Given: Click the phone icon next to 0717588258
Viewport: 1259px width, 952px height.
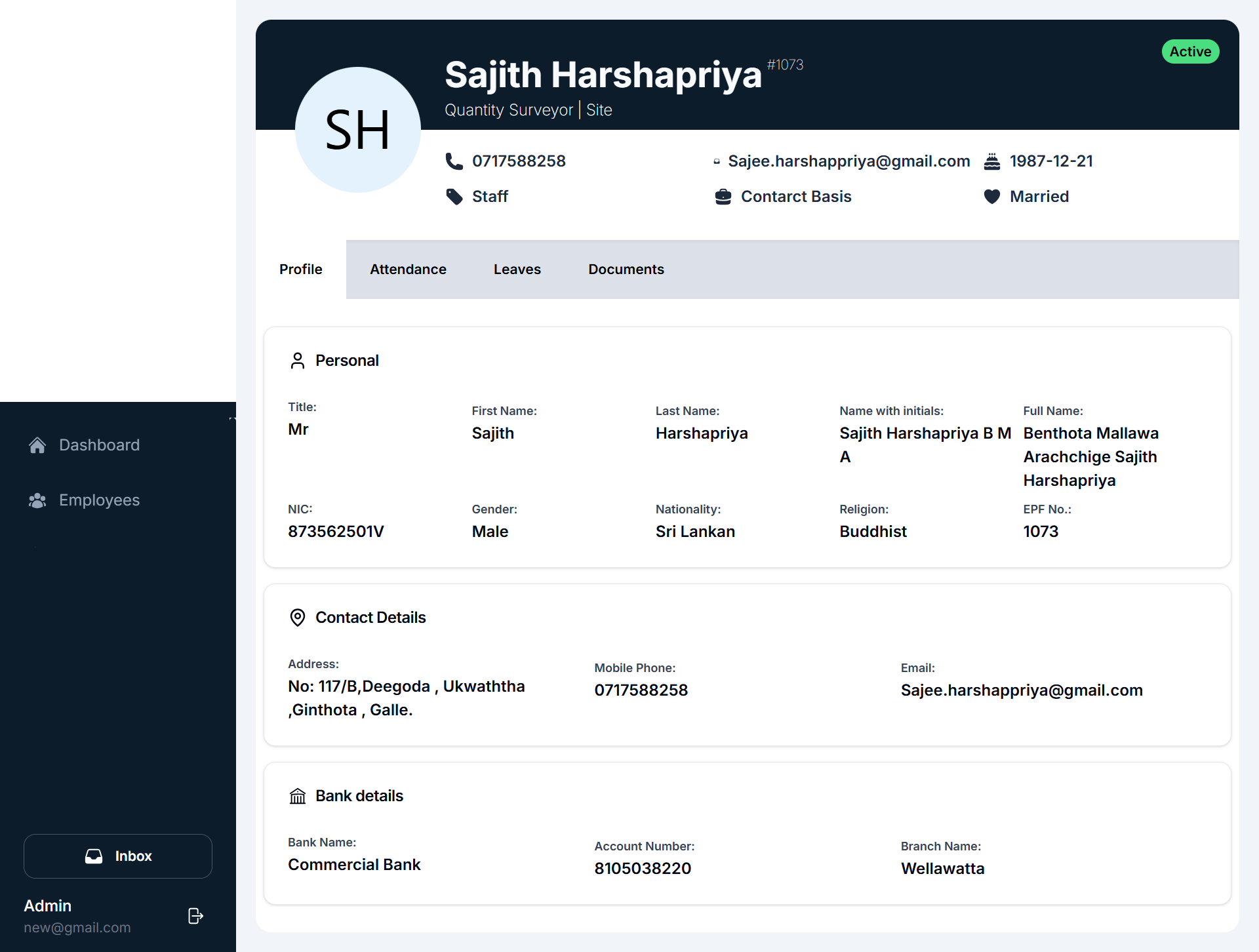Looking at the screenshot, I should pos(454,161).
